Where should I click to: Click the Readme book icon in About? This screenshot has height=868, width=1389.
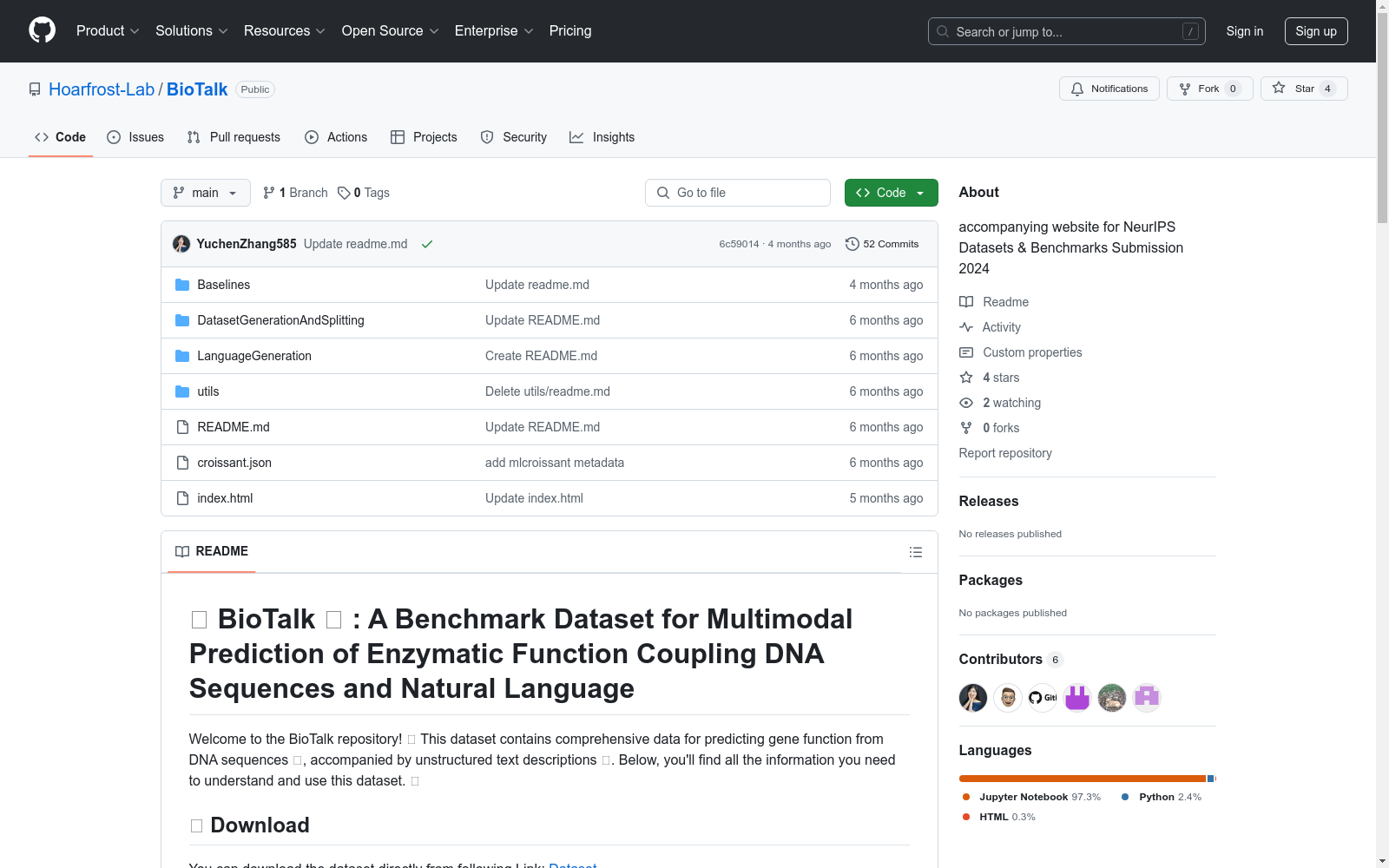[966, 302]
